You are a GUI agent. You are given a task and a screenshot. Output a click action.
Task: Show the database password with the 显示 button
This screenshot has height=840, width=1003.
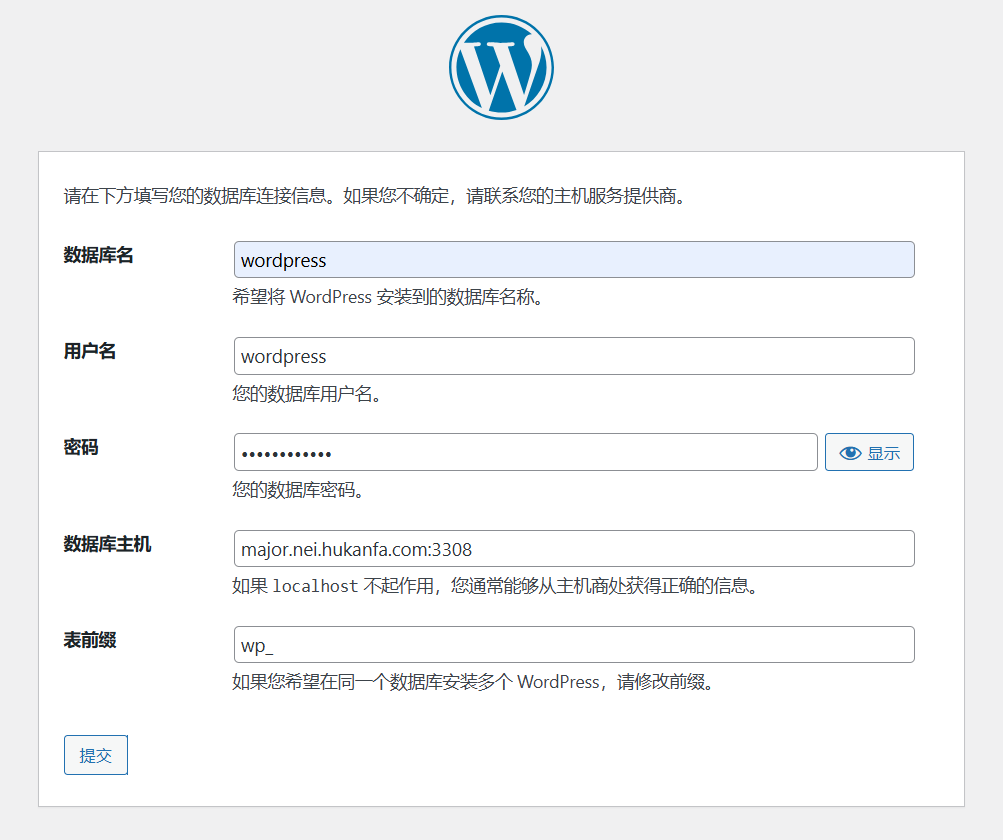click(x=869, y=452)
